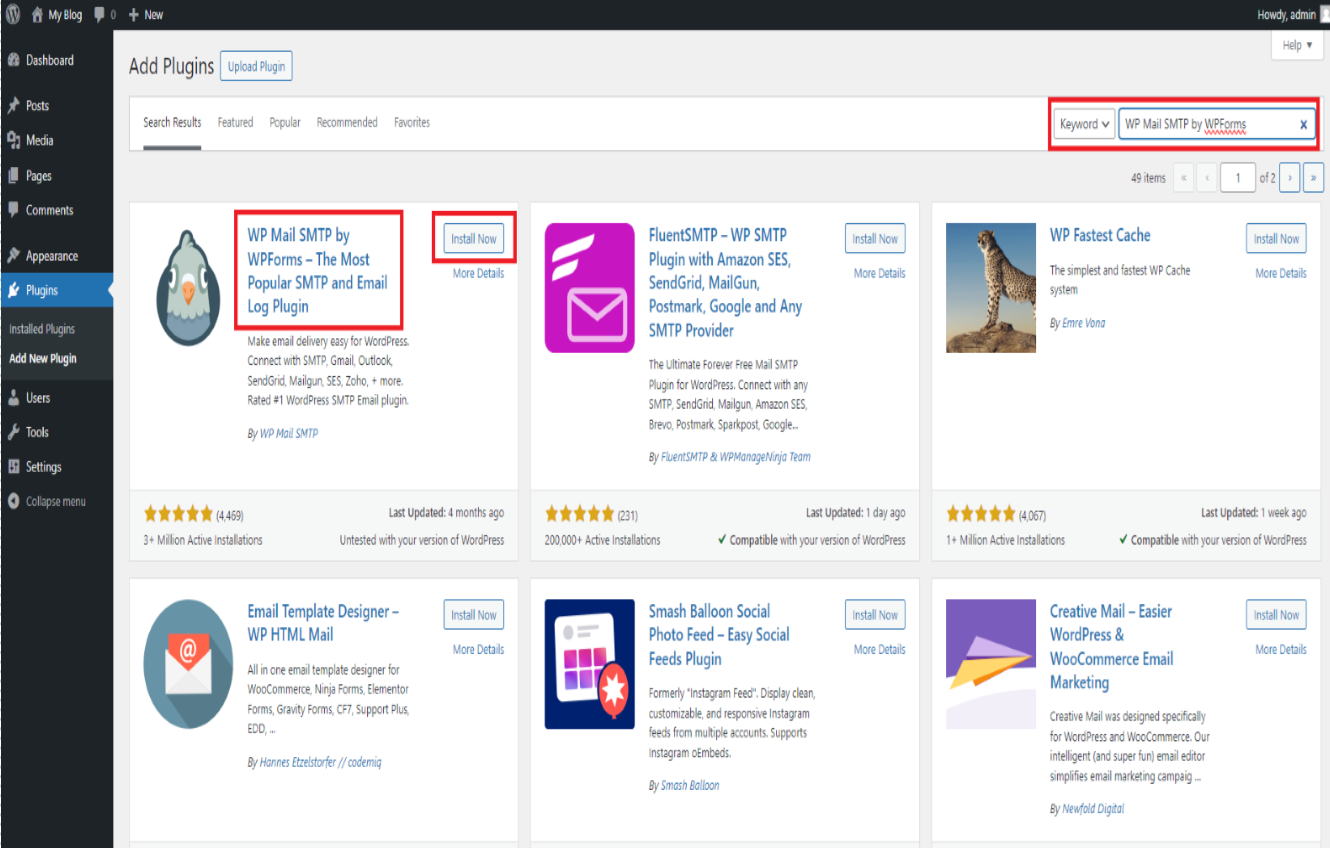
Task: Switch to the Popular tab
Action: (x=285, y=122)
